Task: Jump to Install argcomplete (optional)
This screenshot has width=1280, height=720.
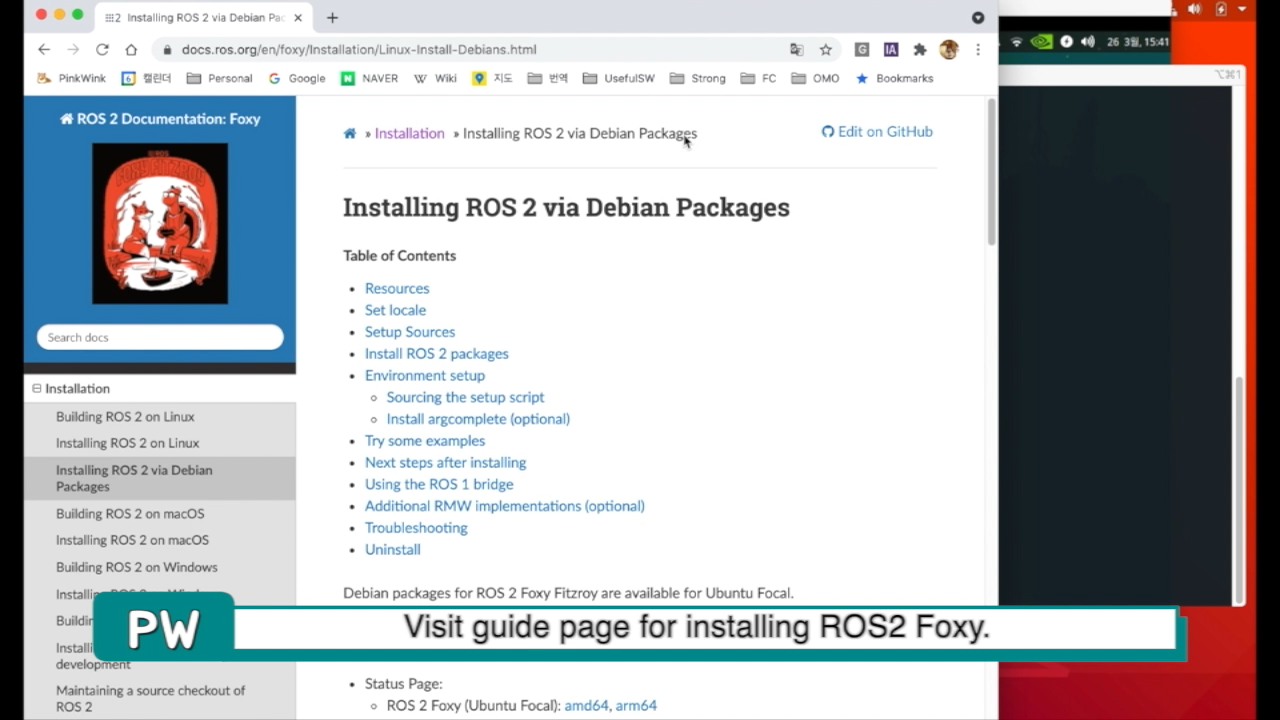Action: click(478, 419)
